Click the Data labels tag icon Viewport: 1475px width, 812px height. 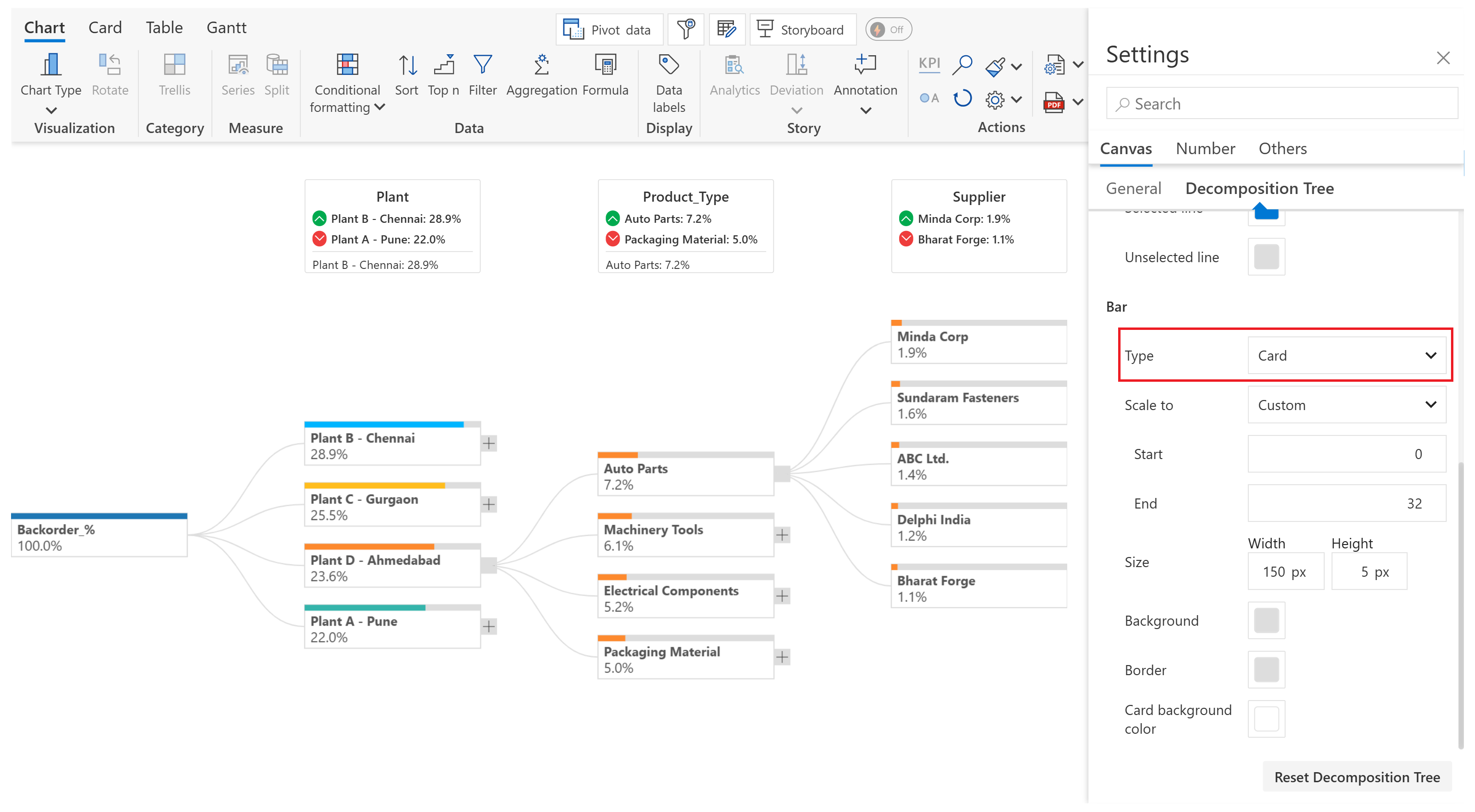point(668,65)
